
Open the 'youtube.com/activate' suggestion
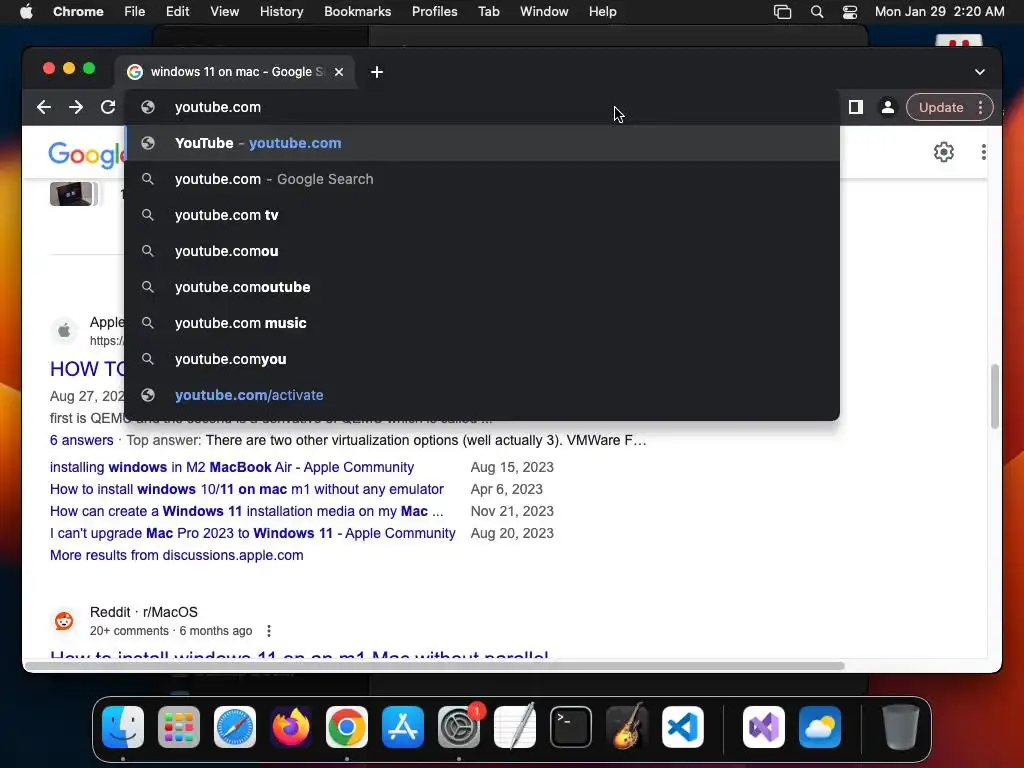482,395
